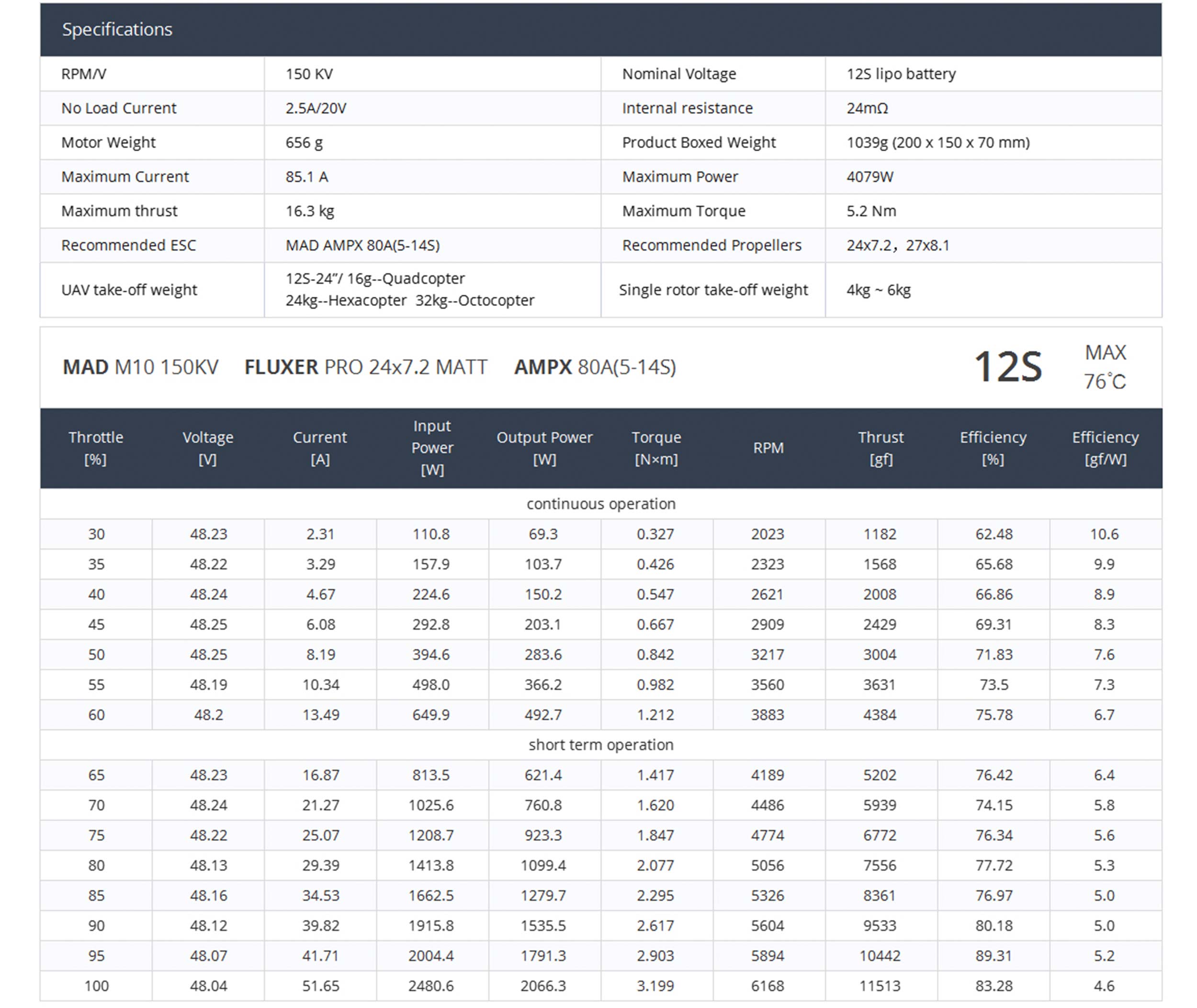
Task: Click efficiency value 10.6 in first row
Action: pos(1104,534)
